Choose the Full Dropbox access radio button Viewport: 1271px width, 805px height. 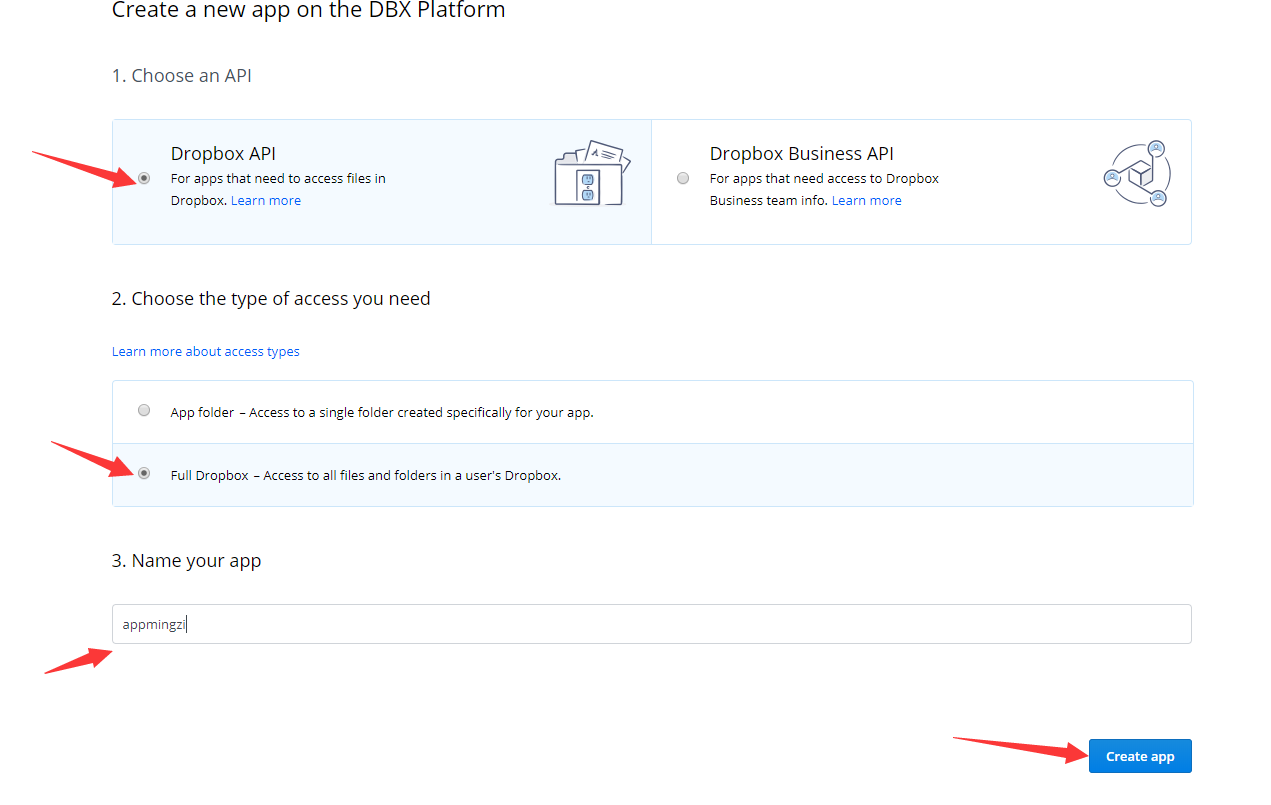click(144, 473)
